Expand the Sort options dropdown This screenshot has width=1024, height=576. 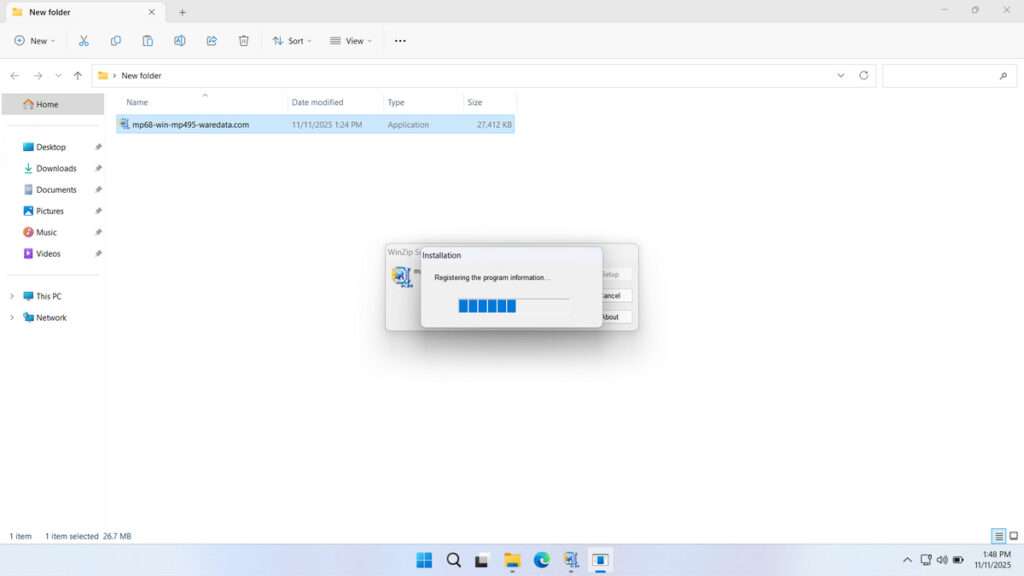[x=292, y=40]
